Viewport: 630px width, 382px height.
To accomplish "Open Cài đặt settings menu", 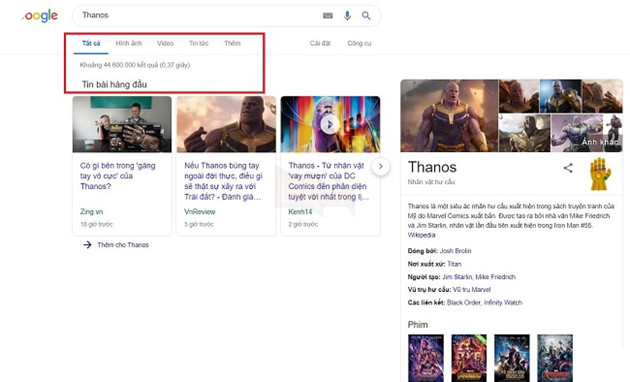I will coord(320,43).
